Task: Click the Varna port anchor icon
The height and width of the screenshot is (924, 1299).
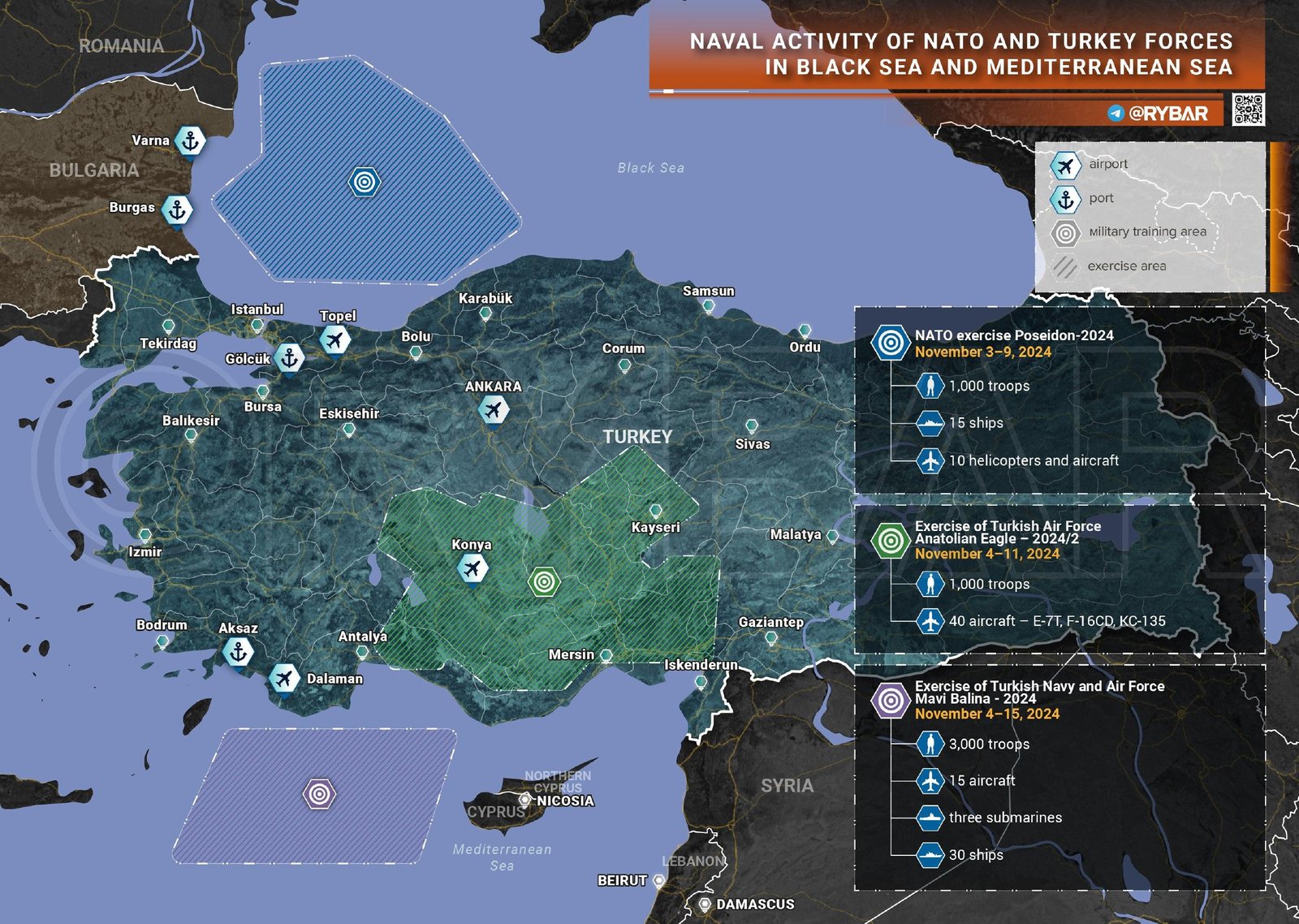Action: point(191,141)
